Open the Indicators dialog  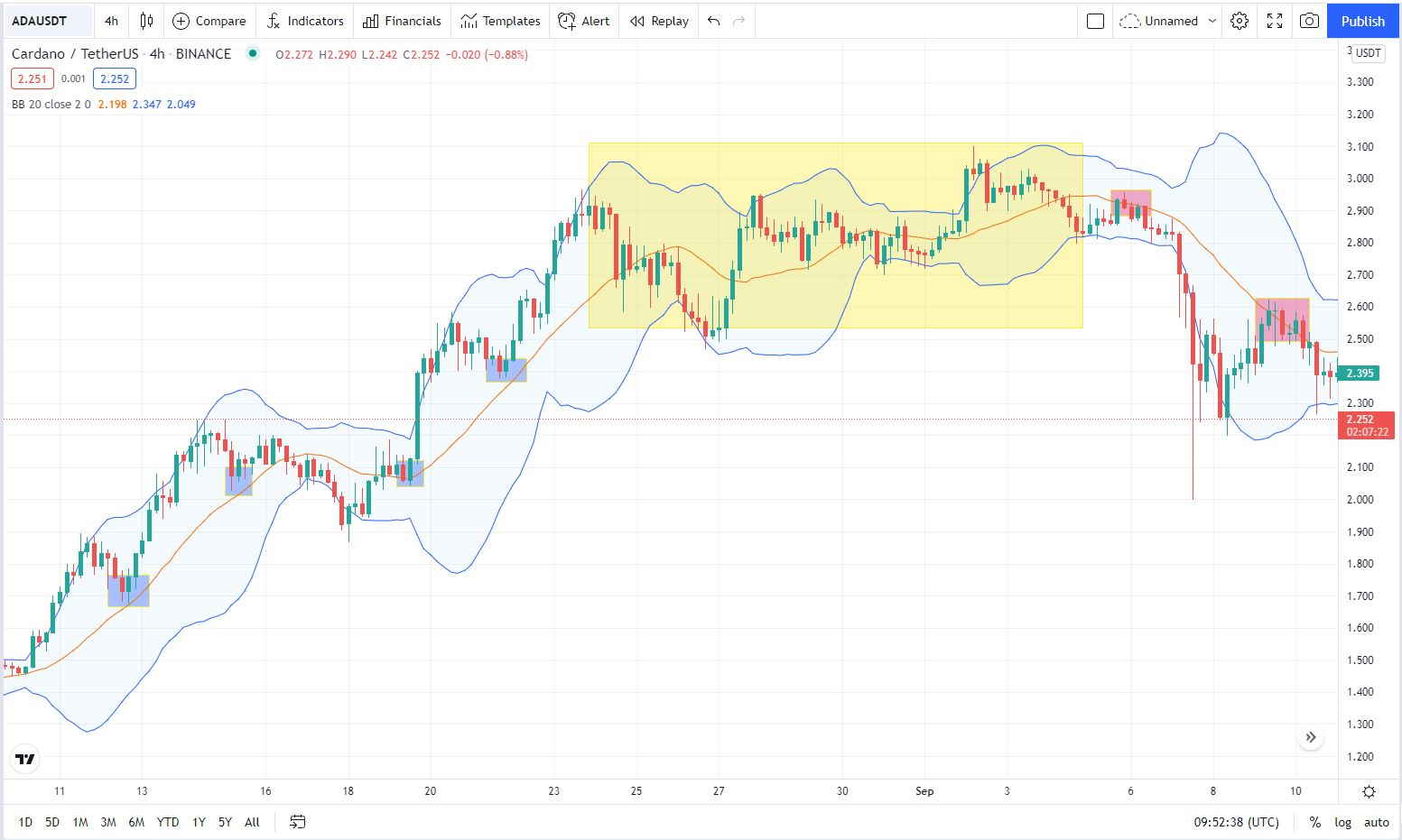pyautogui.click(x=305, y=21)
